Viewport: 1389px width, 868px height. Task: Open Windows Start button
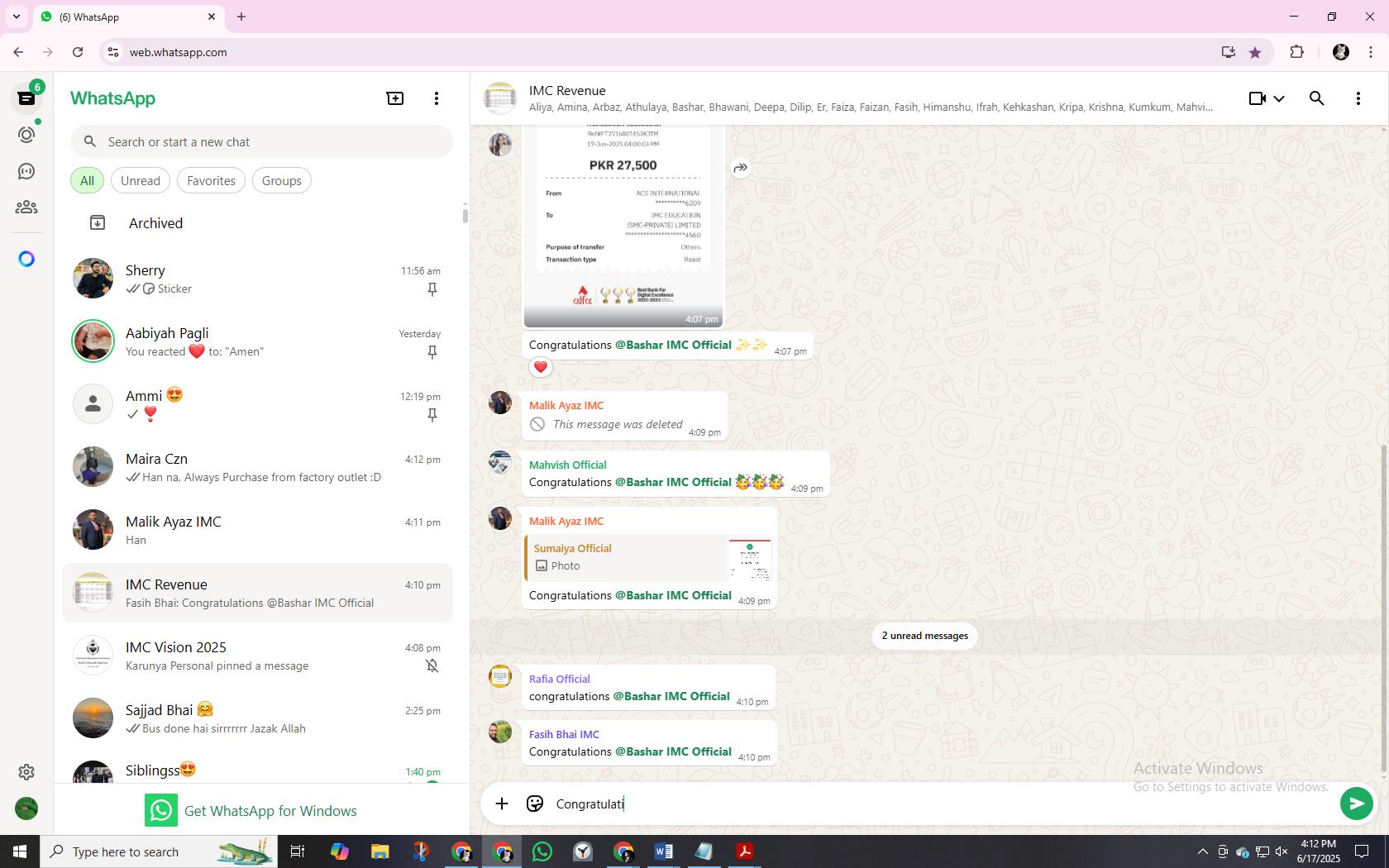pyautogui.click(x=20, y=851)
